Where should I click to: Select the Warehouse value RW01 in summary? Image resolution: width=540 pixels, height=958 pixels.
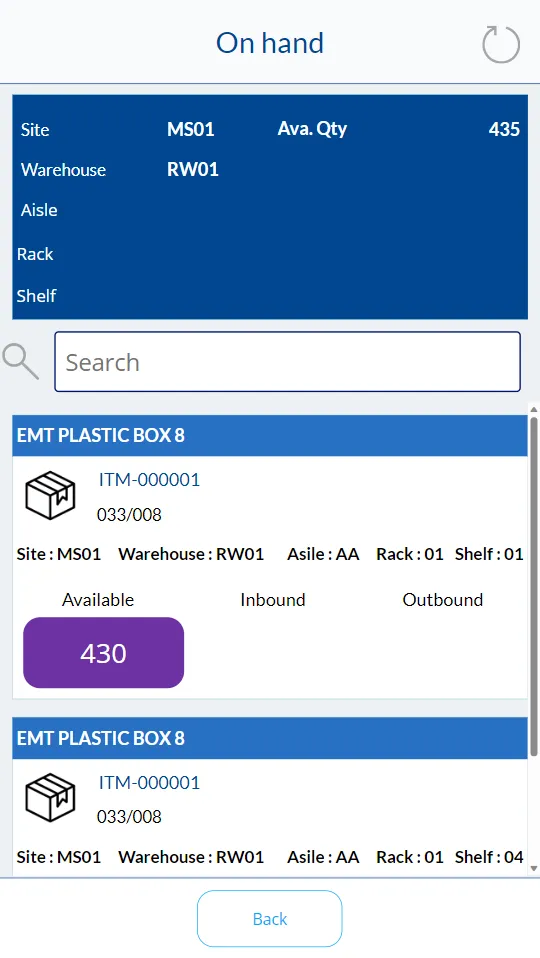coord(192,169)
